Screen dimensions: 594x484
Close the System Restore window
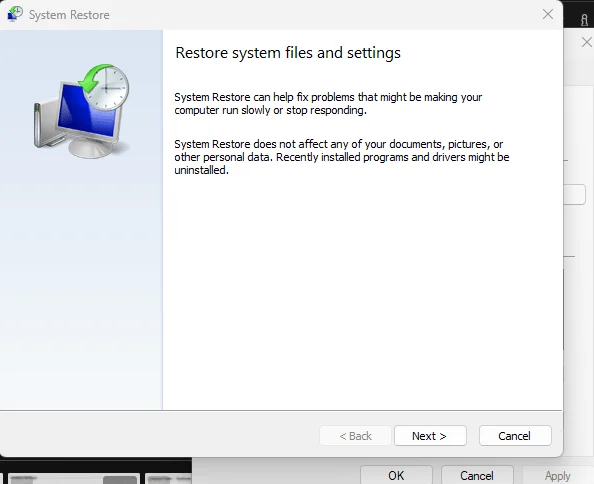[547, 14]
